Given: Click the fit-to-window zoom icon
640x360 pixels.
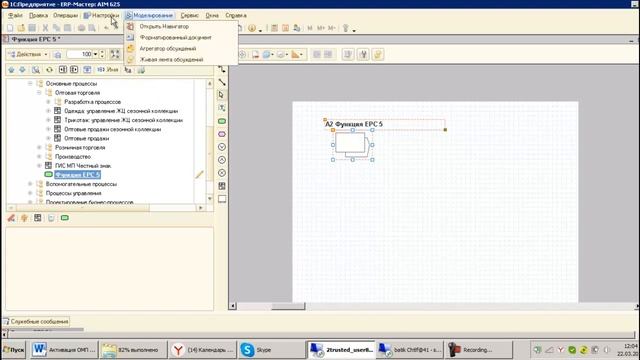Looking at the screenshot, I should [115, 54].
